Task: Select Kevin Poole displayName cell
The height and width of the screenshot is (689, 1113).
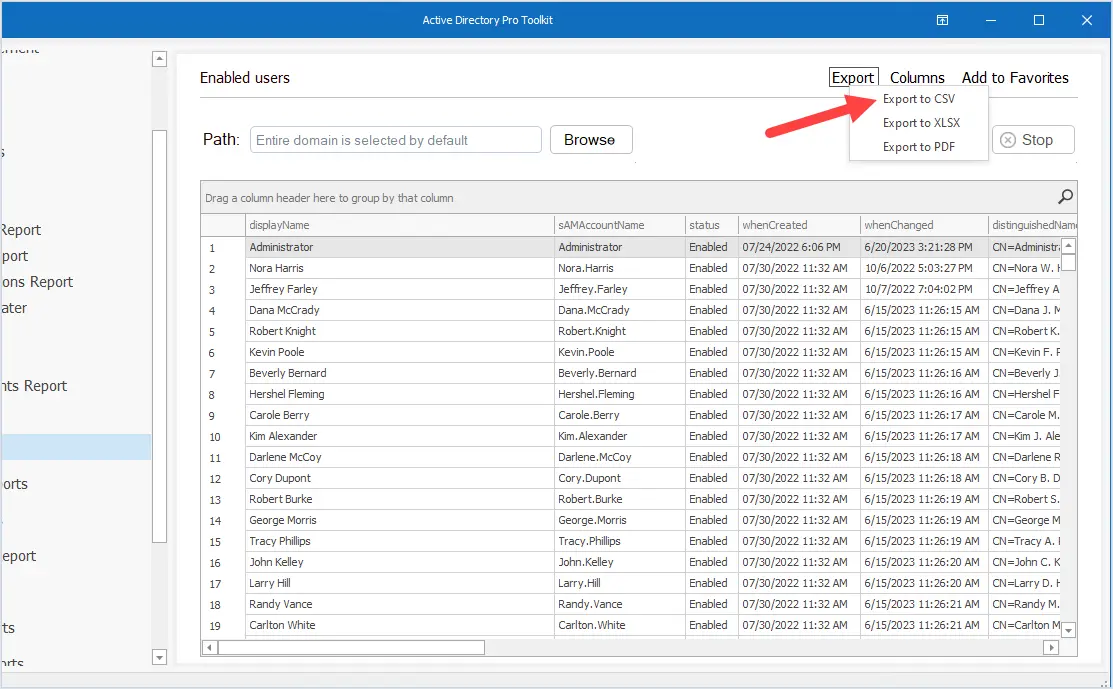Action: point(400,352)
